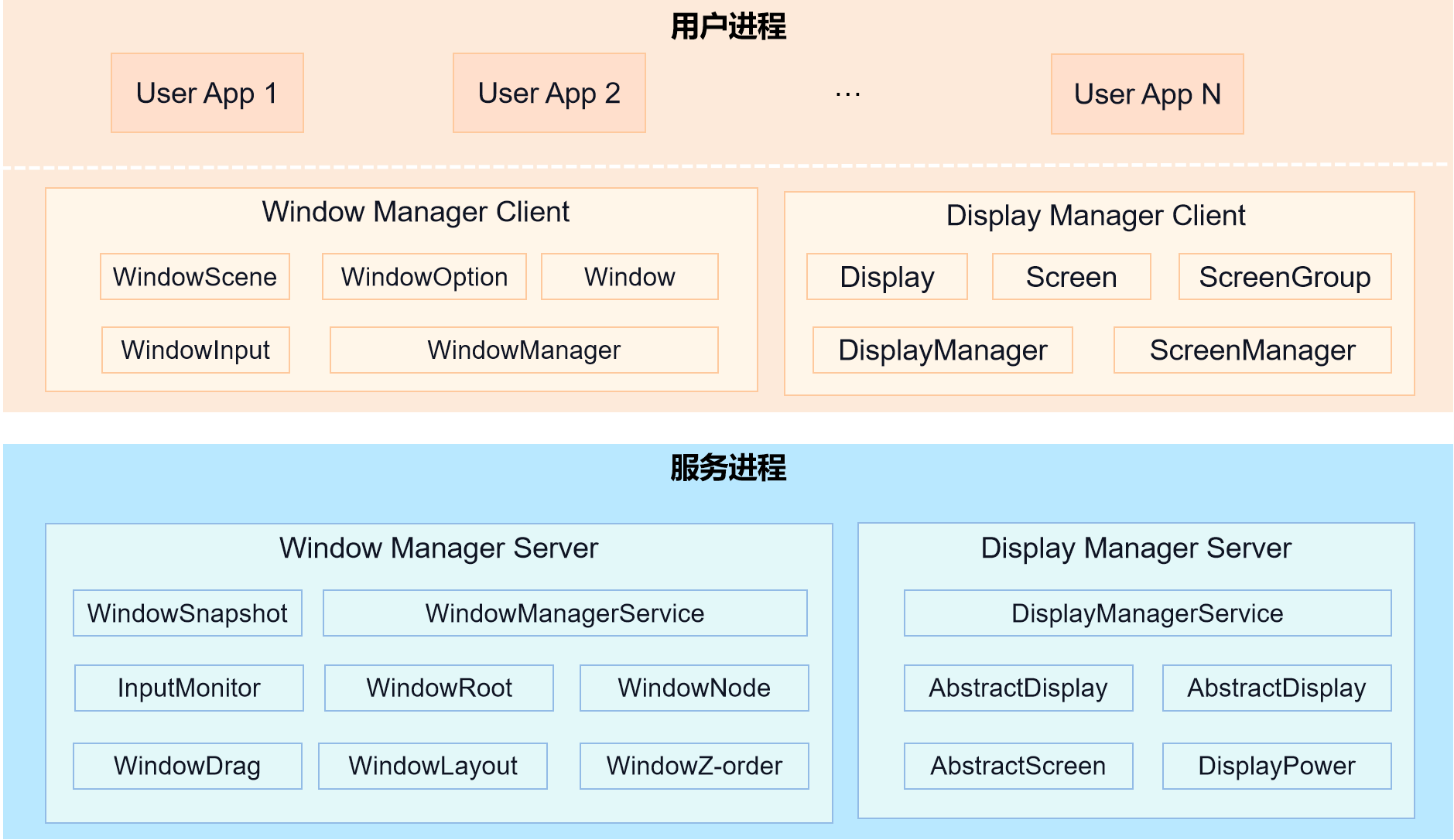This screenshot has height=840, width=1454.
Task: Click the DisplayManager block
Action: coord(943,350)
